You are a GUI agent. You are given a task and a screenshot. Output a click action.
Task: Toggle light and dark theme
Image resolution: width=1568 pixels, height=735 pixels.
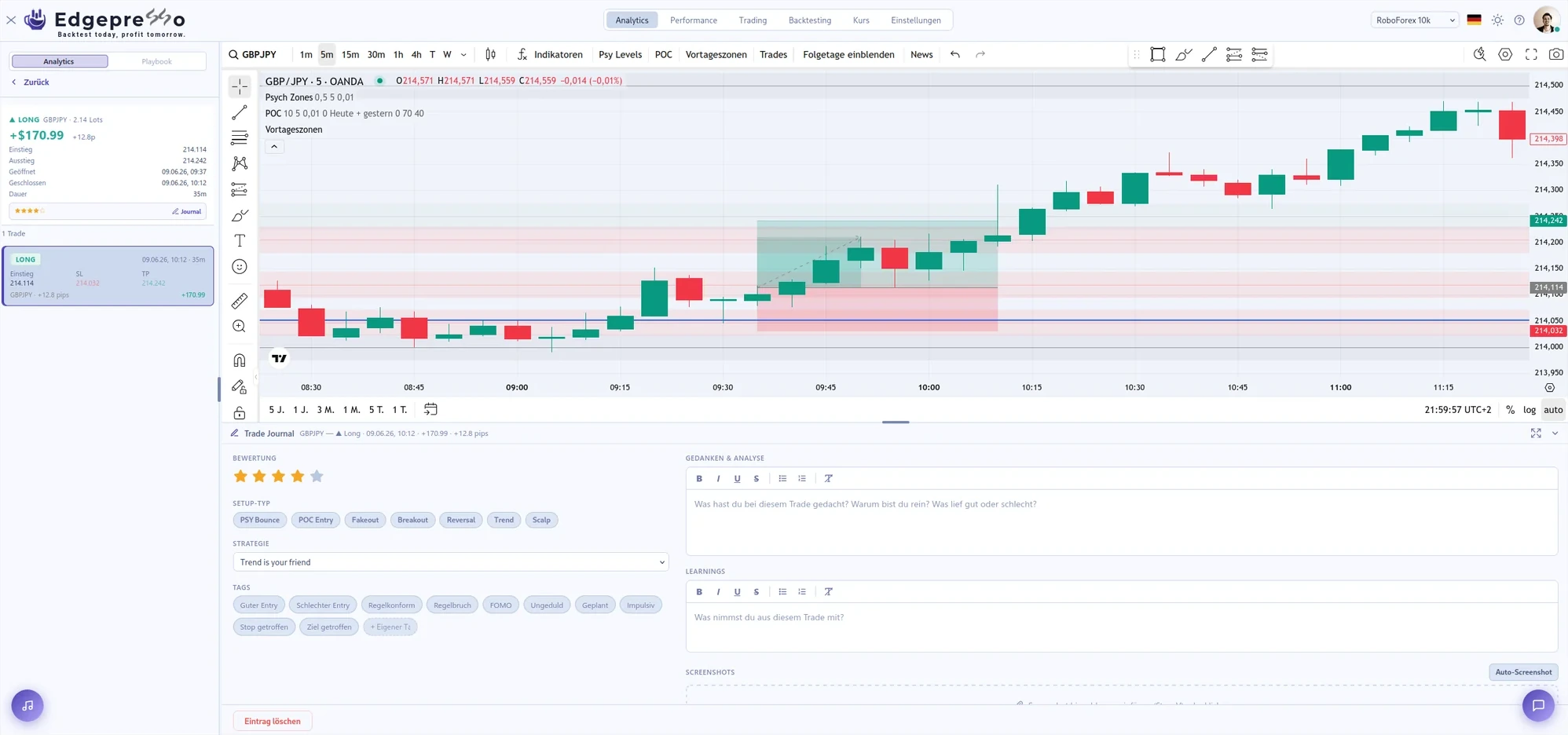tap(1497, 20)
